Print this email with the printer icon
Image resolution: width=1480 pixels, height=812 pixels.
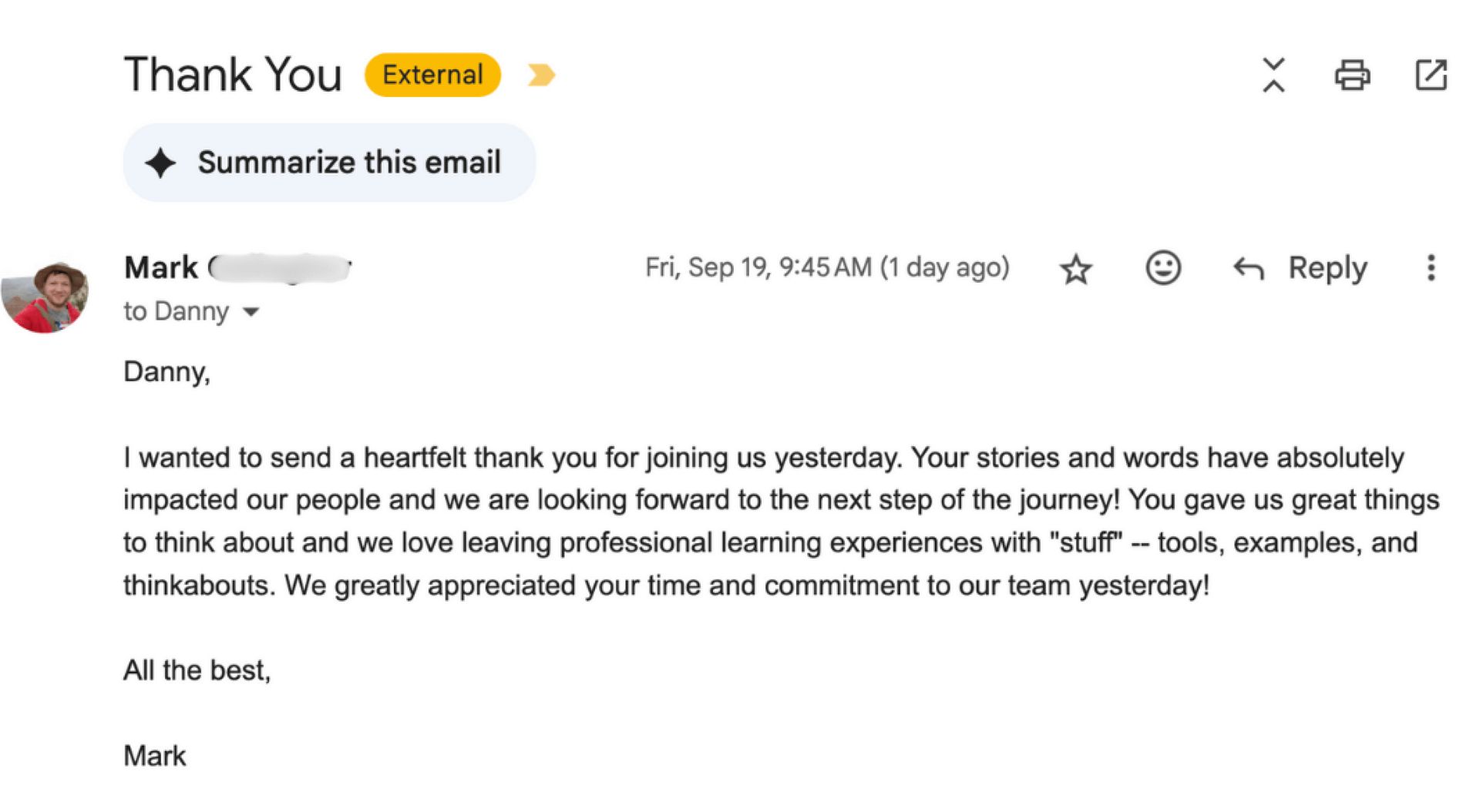(1352, 75)
